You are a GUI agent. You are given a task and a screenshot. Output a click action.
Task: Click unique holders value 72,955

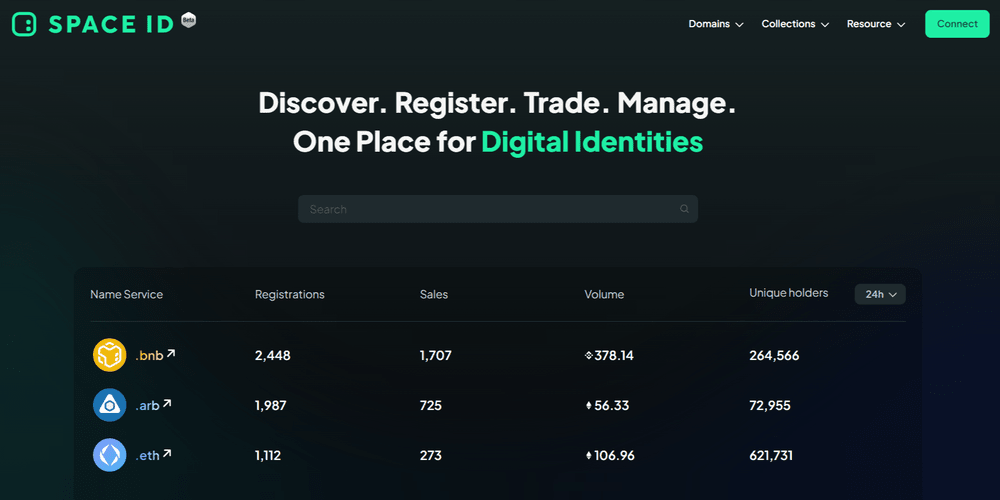[x=770, y=406]
